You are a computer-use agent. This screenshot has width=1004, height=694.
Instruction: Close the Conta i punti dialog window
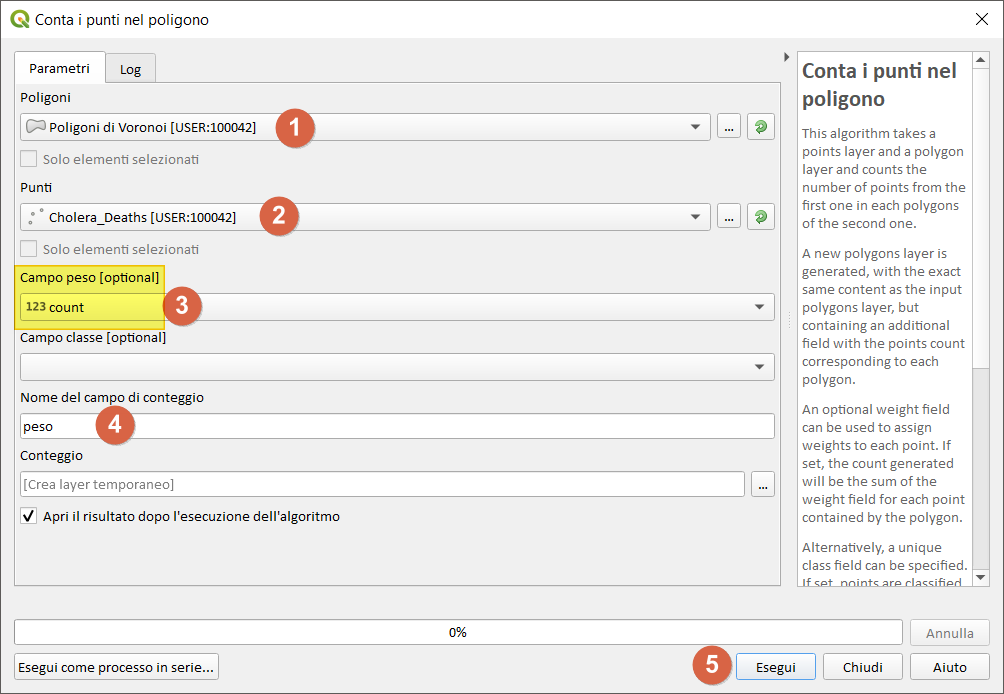pyautogui.click(x=980, y=19)
